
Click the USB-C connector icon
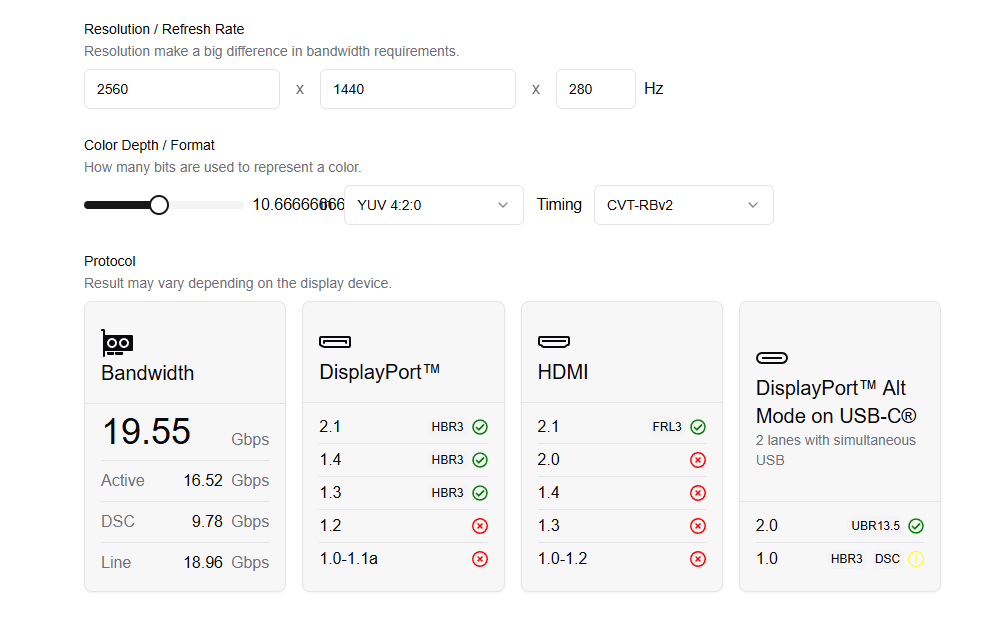pyautogui.click(x=772, y=358)
